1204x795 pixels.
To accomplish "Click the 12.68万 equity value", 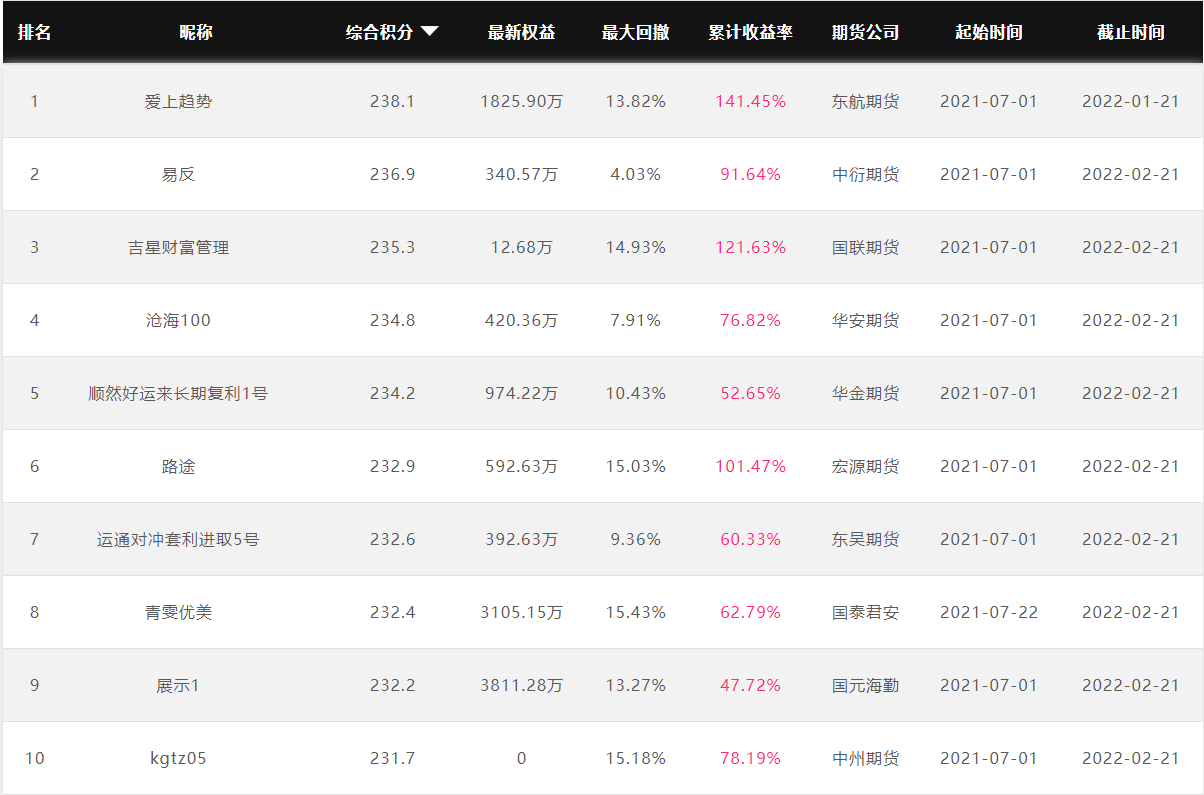I will pos(522,247).
